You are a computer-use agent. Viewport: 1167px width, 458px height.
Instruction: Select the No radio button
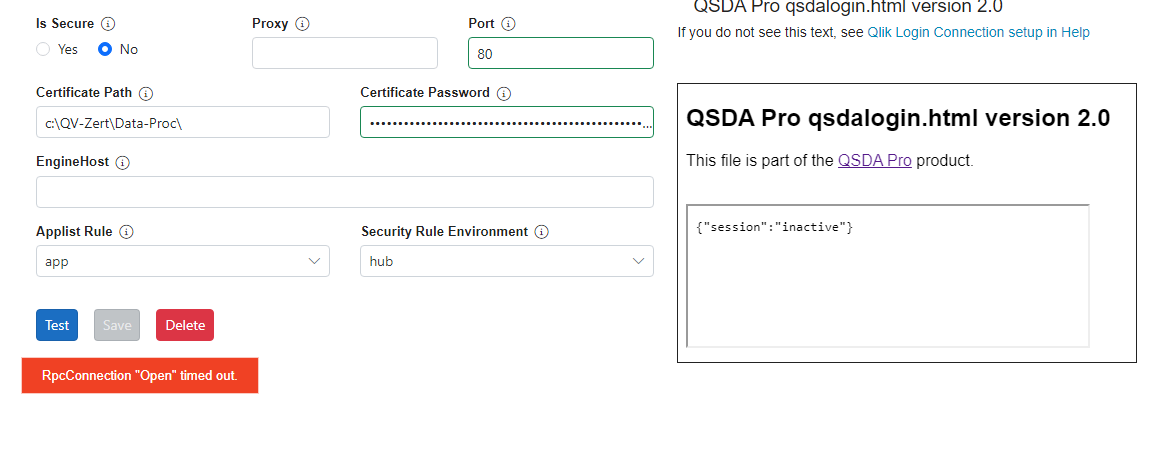(105, 49)
